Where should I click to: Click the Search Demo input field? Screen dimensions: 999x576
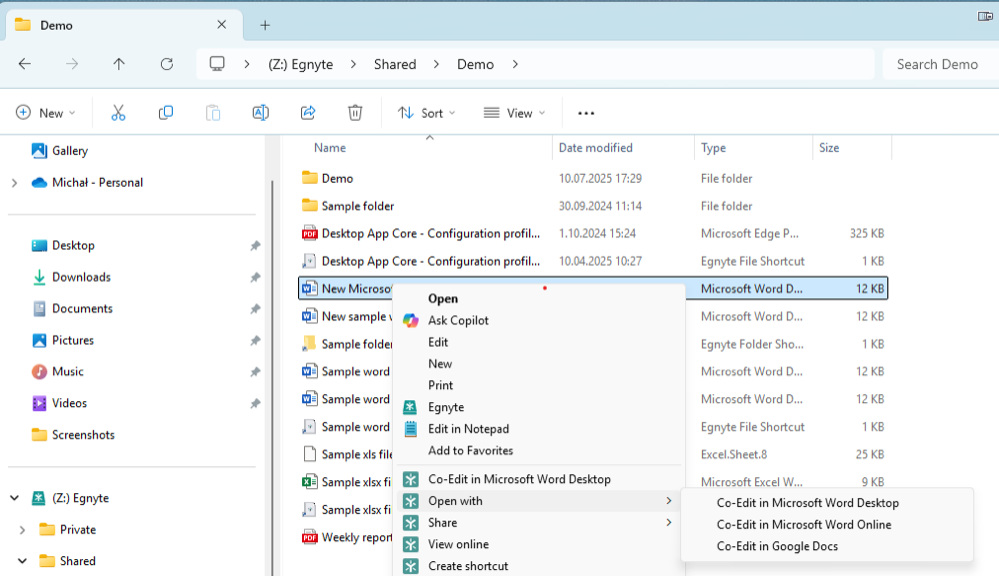point(937,64)
